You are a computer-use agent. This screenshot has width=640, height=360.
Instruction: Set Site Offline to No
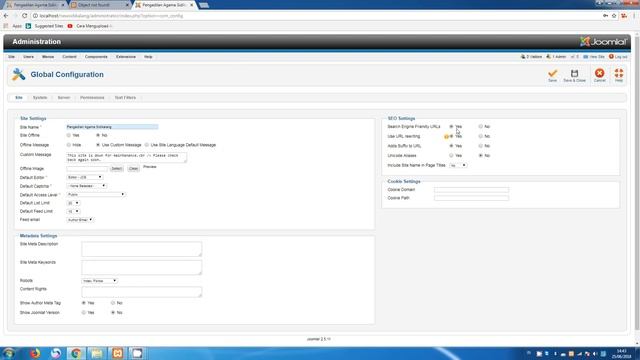coord(98,135)
